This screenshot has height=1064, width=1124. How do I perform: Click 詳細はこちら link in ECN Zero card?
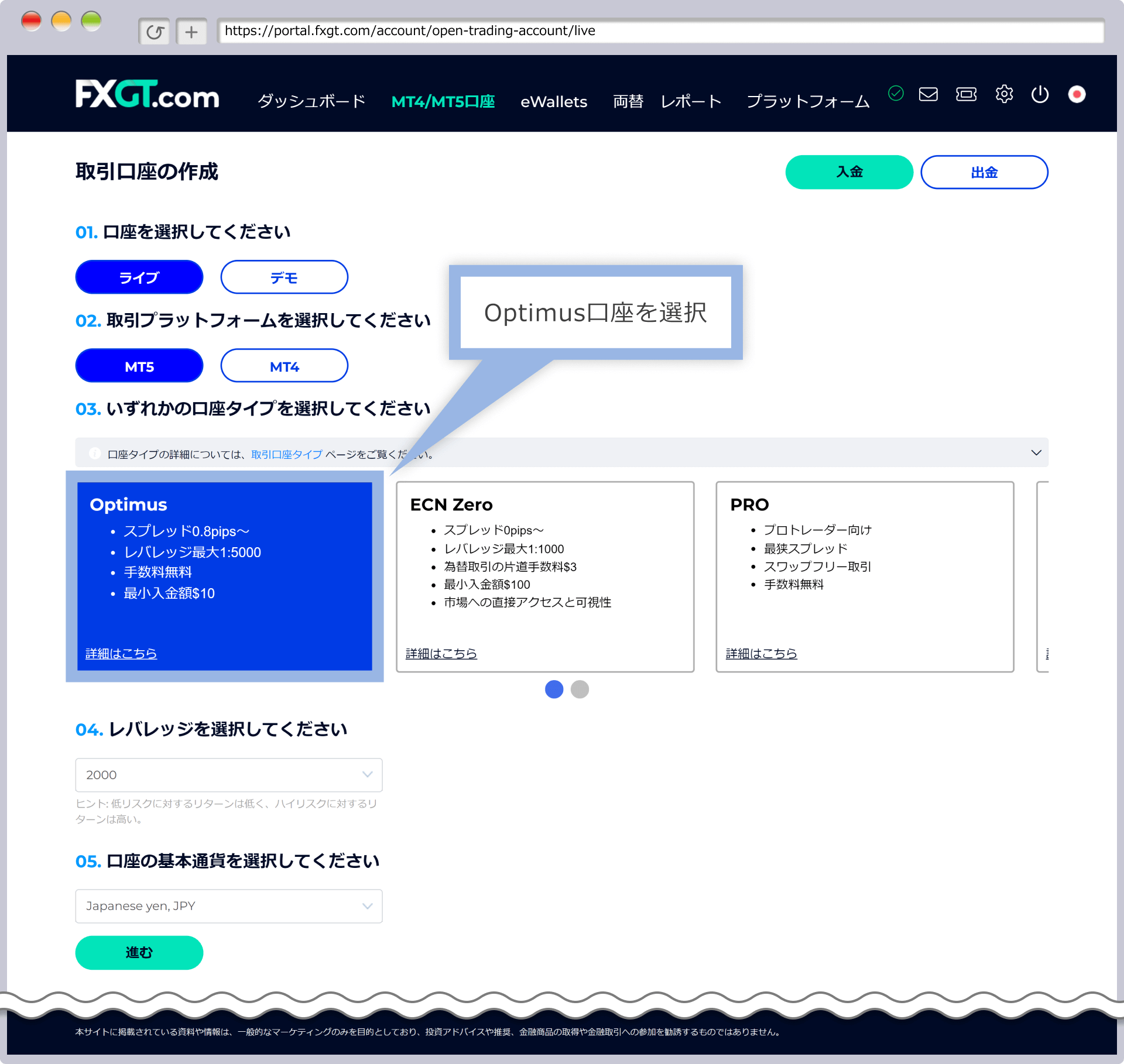[x=441, y=653]
